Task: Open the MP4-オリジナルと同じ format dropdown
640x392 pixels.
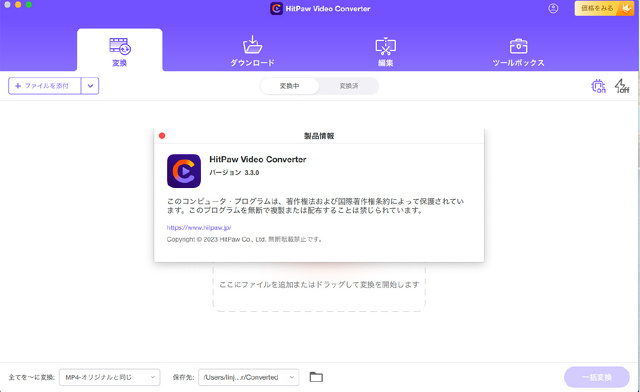Action: pyautogui.click(x=109, y=377)
